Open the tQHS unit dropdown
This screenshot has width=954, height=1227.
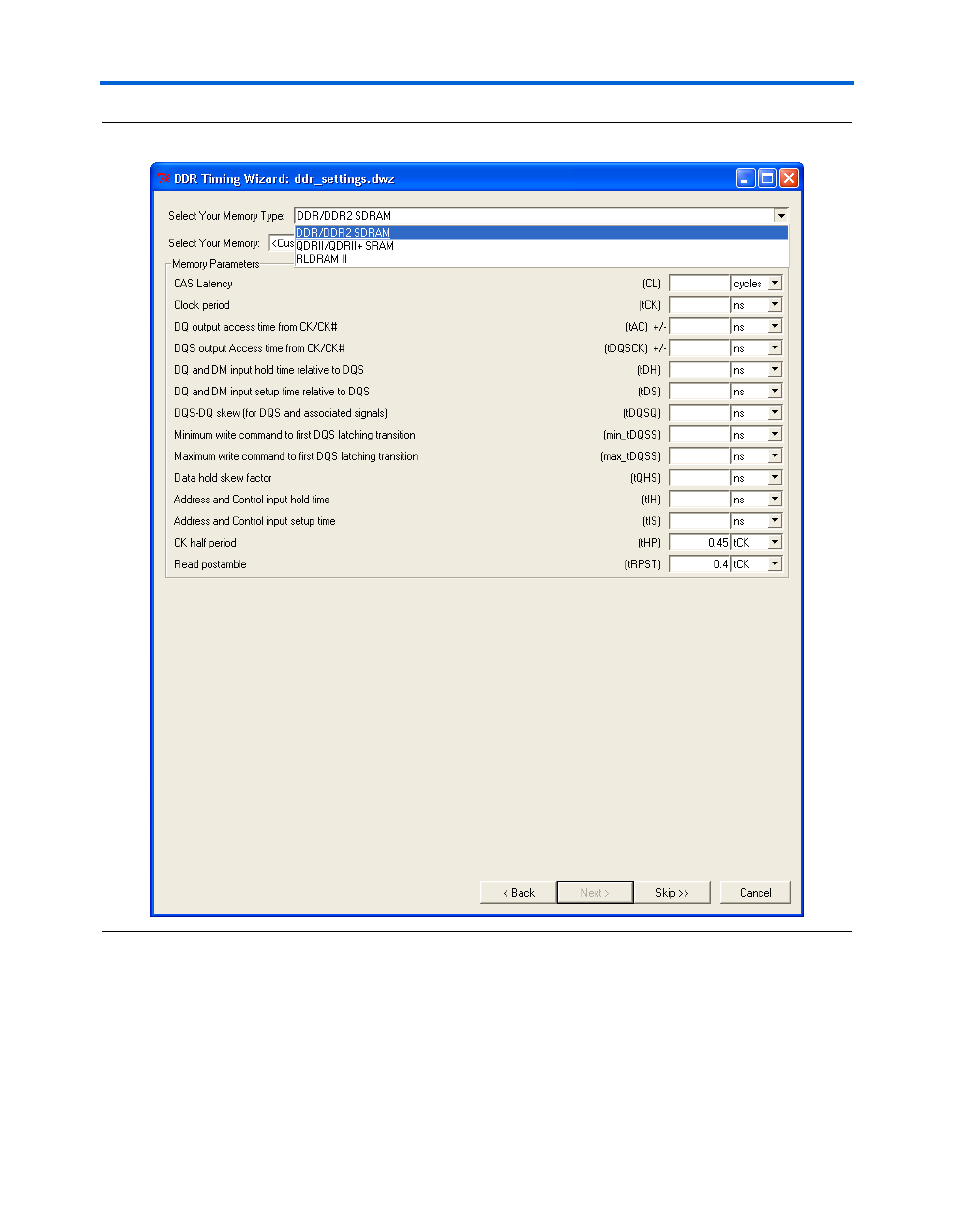(x=774, y=478)
